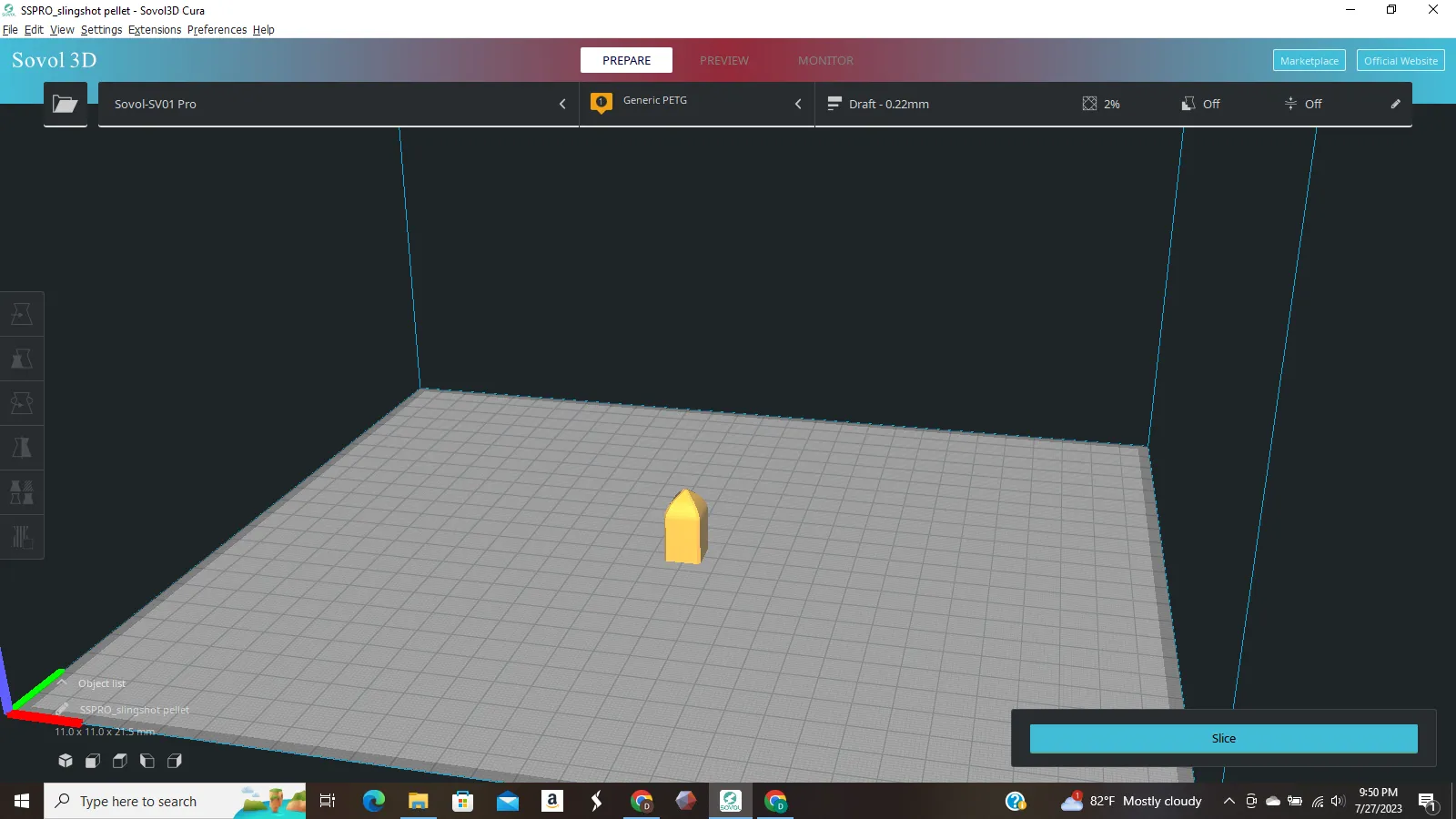Show hidden system tray icons
Screen dimensions: 1456x819
pyautogui.click(x=1228, y=802)
